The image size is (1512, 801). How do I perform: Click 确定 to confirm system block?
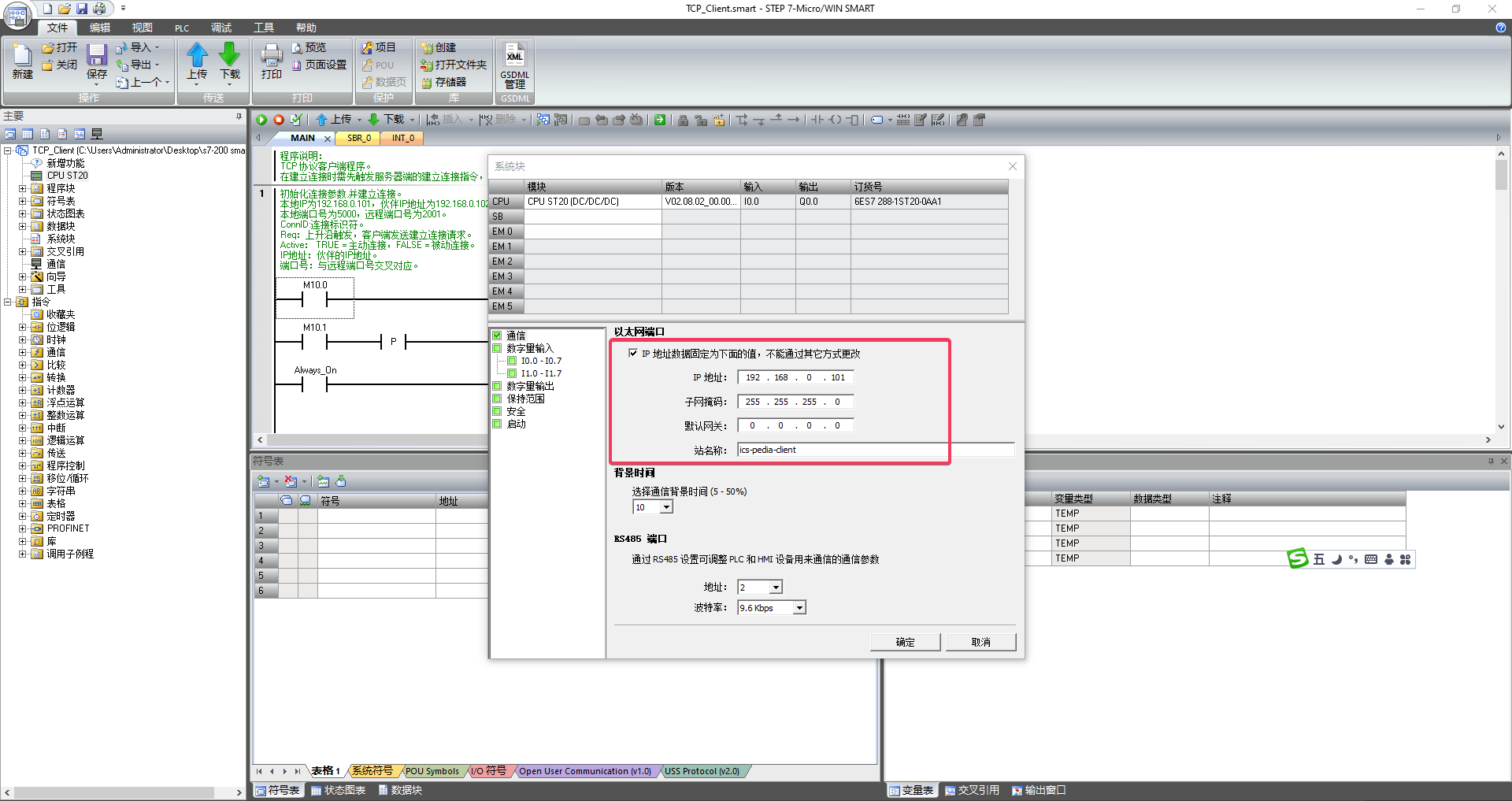[x=906, y=642]
